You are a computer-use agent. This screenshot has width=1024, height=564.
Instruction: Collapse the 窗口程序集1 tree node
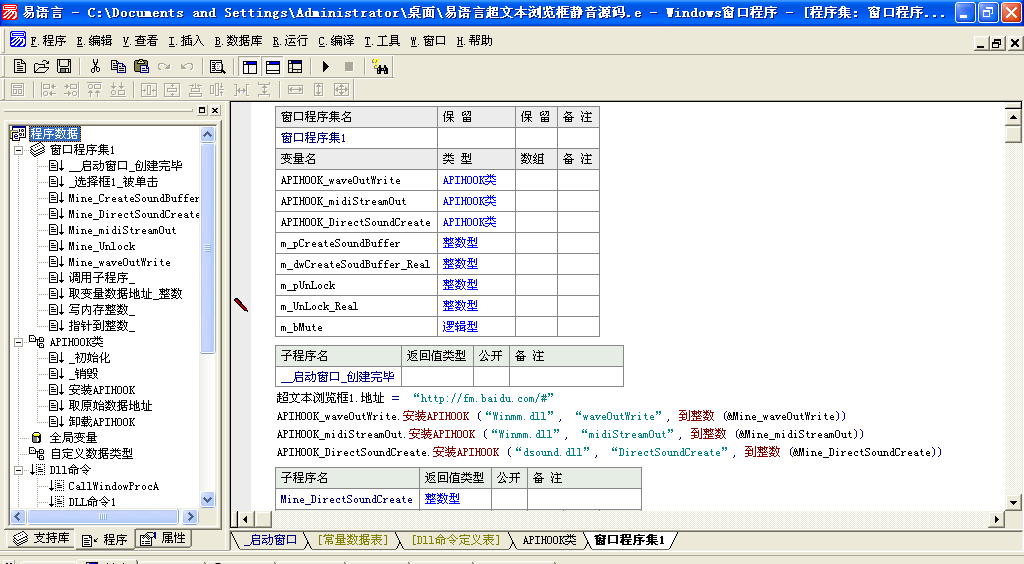19,150
